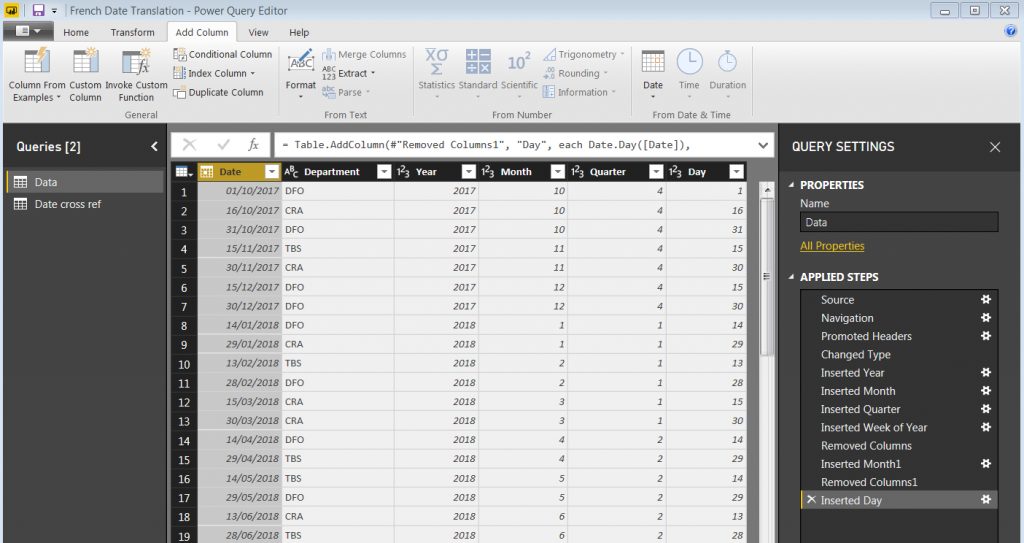The width and height of the screenshot is (1024, 543).
Task: Select the Changed Type applied step
Action: tap(855, 355)
